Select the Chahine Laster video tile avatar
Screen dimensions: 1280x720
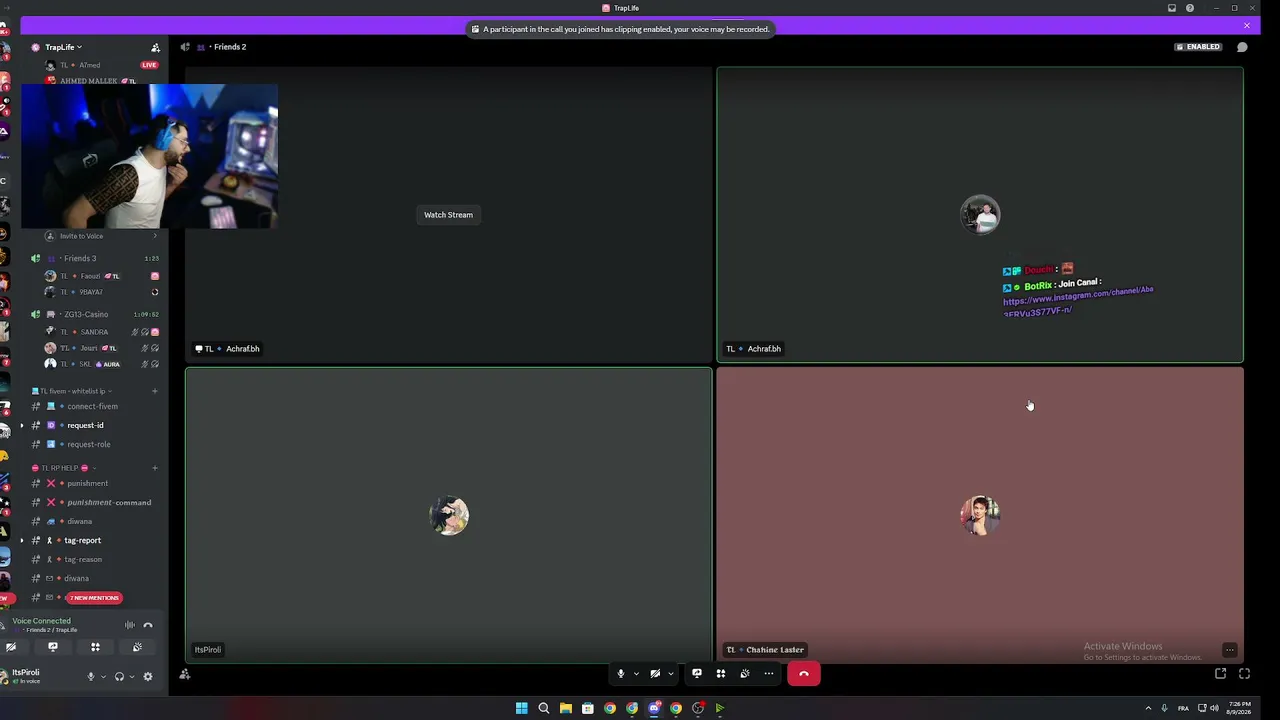[x=980, y=516]
